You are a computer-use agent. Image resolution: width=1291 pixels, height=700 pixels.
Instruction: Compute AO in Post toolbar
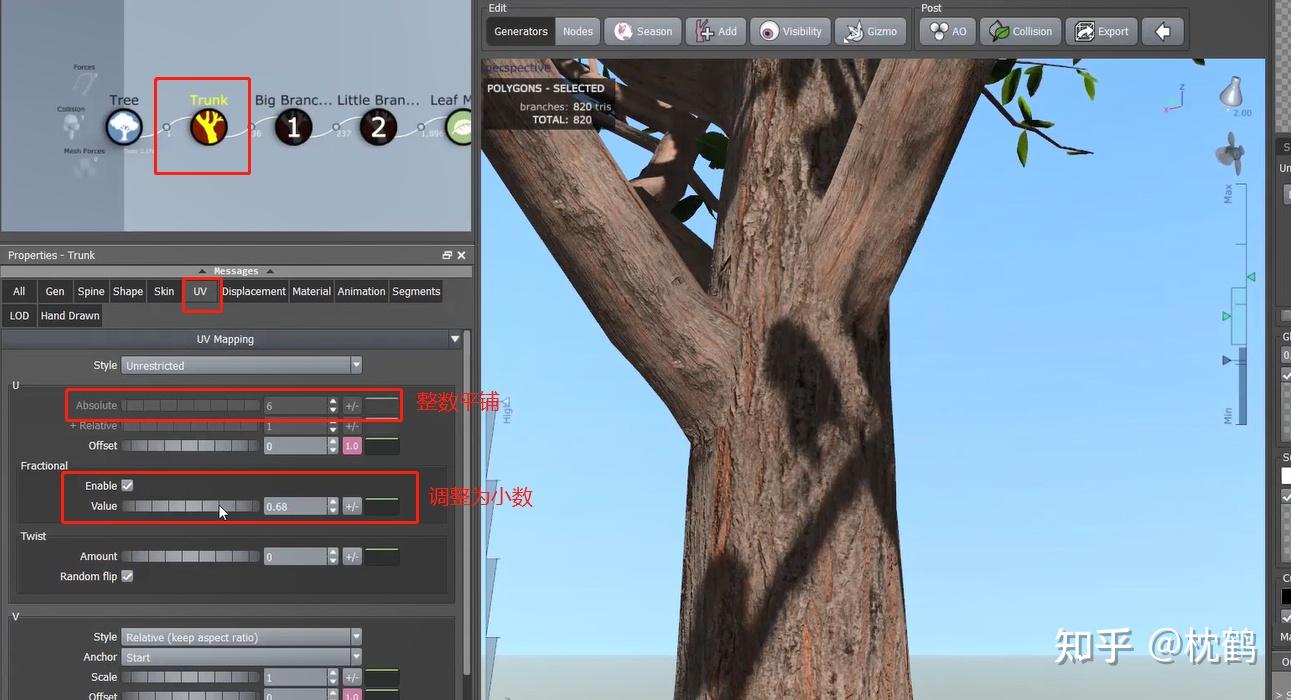948,31
